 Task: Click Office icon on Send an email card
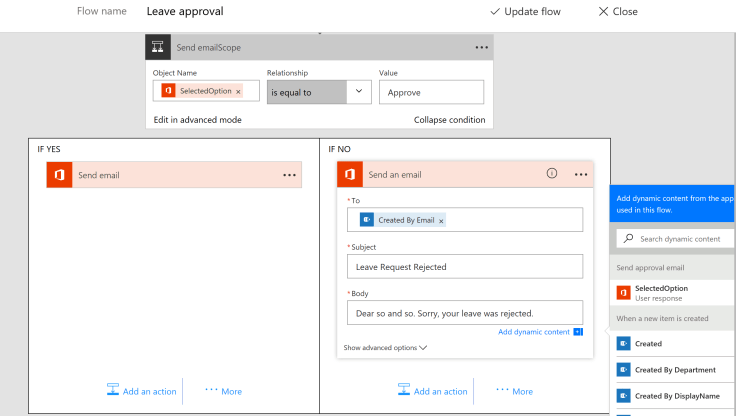pyautogui.click(x=350, y=175)
